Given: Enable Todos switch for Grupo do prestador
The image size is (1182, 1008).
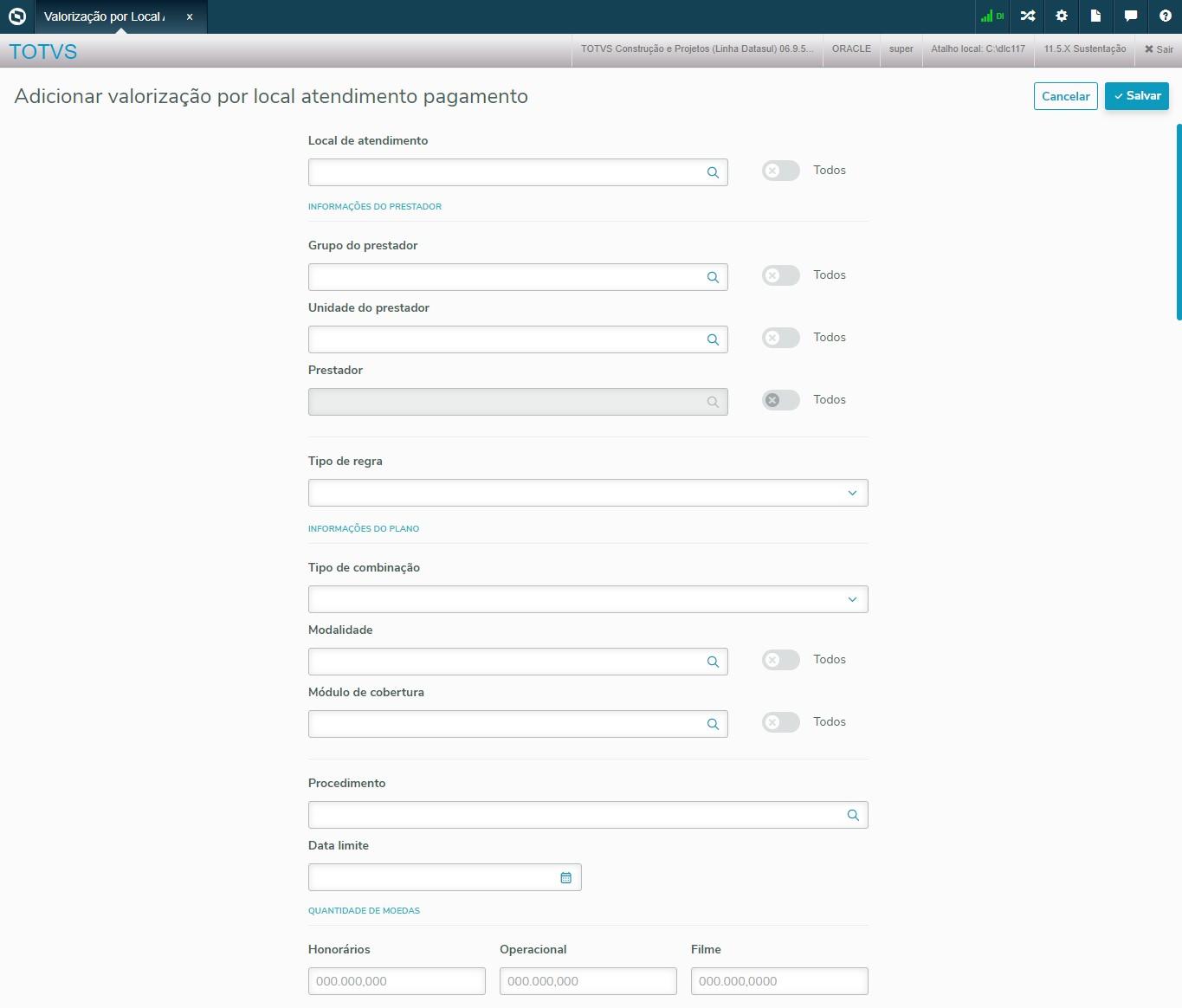Looking at the screenshot, I should pos(780,275).
